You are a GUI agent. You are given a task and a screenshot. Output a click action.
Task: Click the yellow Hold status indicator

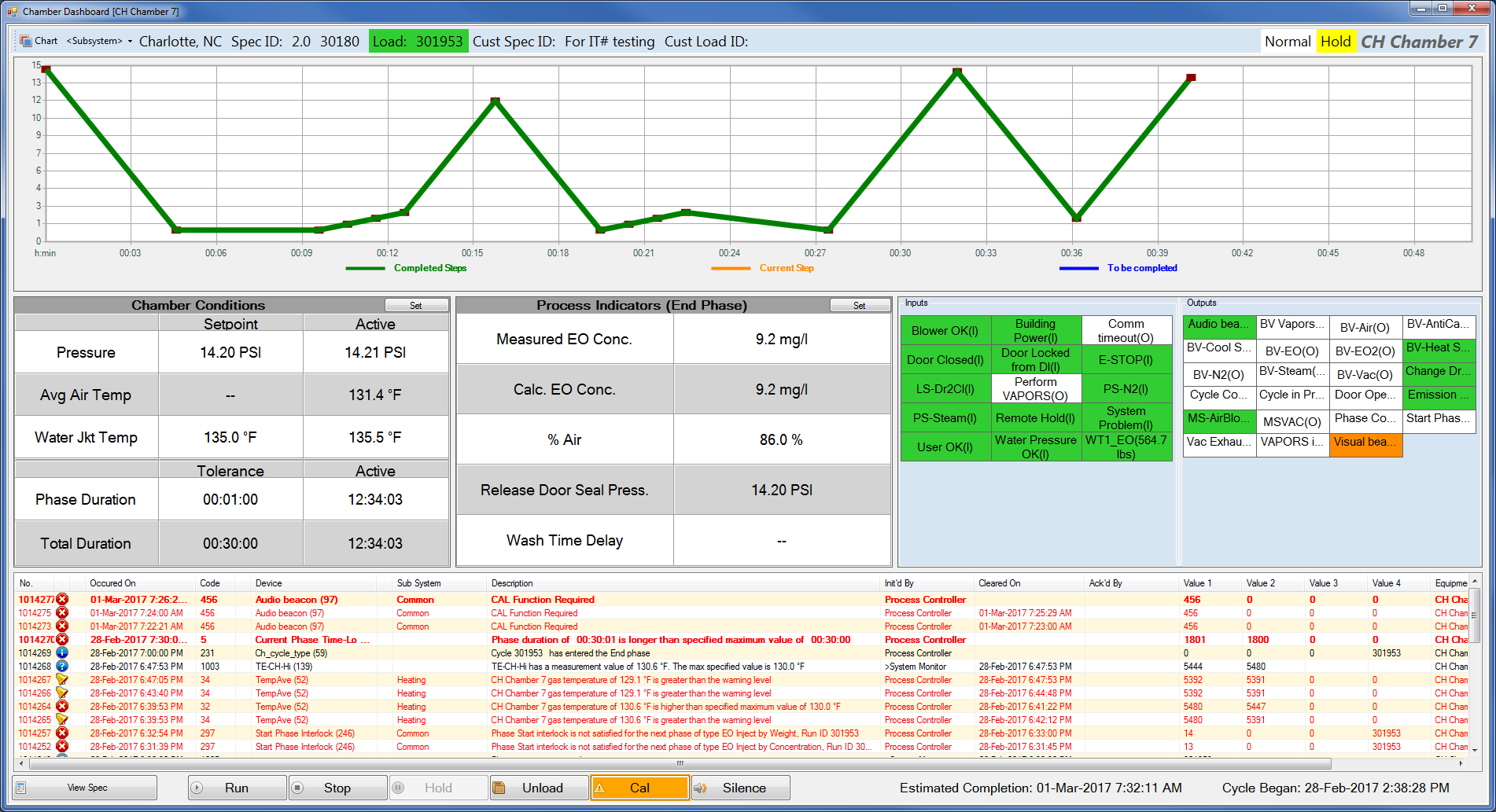pos(1335,42)
